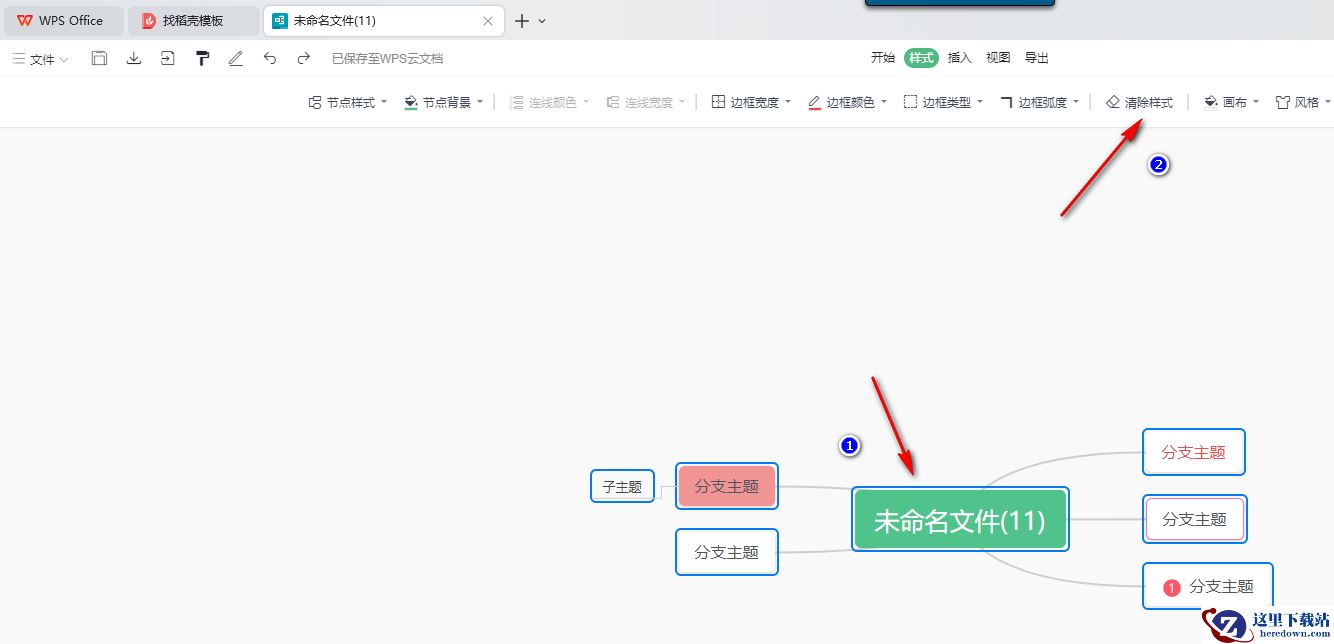Image resolution: width=1334 pixels, height=644 pixels.
Task: Open the 文件 menu
Action: pyautogui.click(x=41, y=59)
